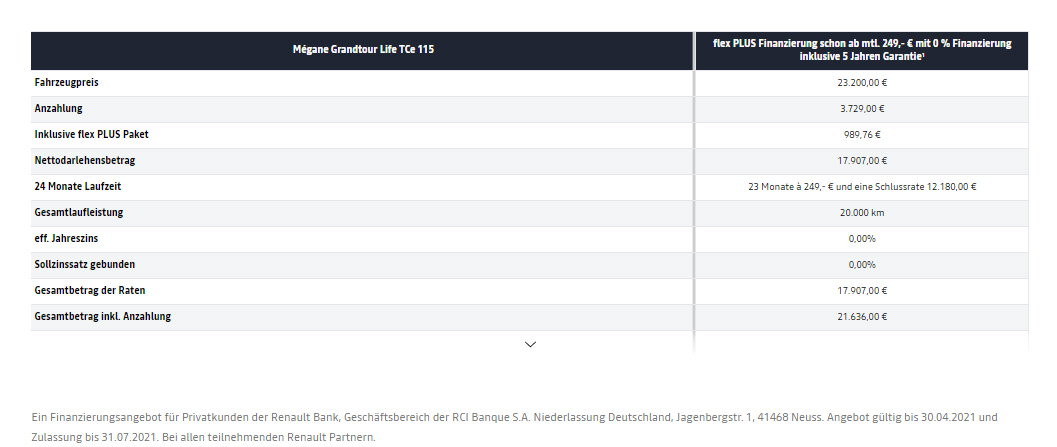
Task: Click the 24 Monate Laufzeit label
Action: click(x=78, y=186)
